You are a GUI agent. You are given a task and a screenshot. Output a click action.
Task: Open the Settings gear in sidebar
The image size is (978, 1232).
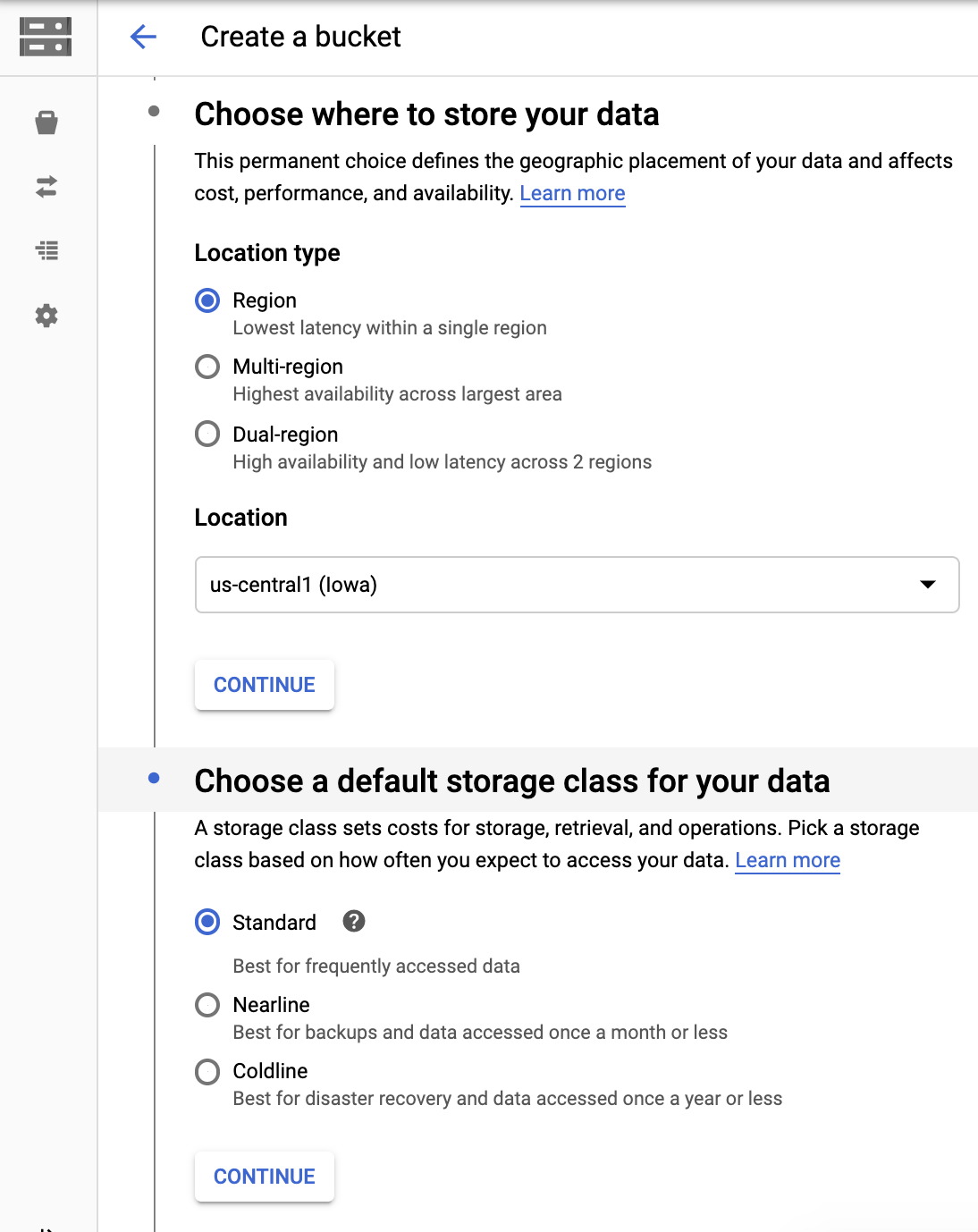tap(46, 316)
